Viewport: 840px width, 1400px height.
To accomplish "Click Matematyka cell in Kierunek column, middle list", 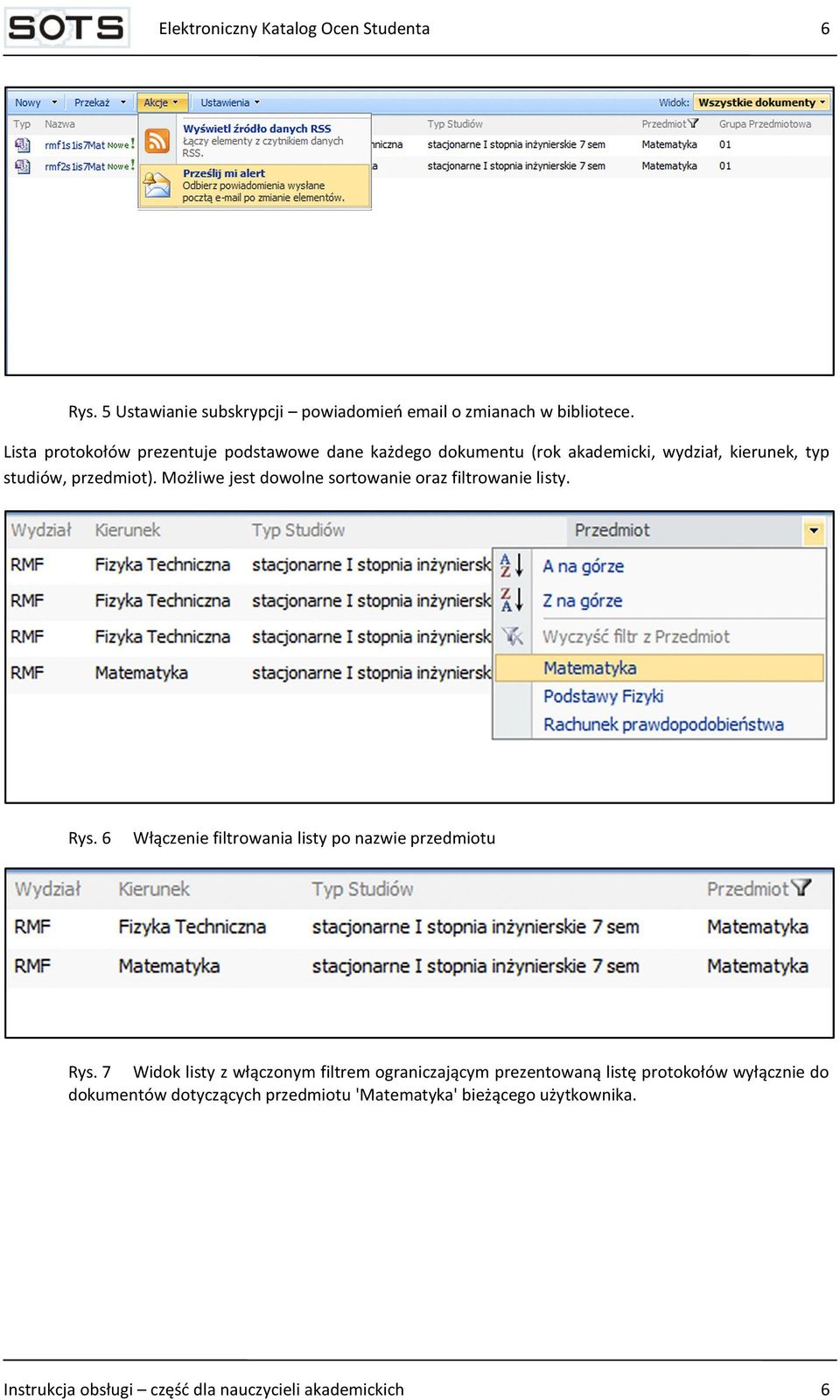I will tap(142, 673).
